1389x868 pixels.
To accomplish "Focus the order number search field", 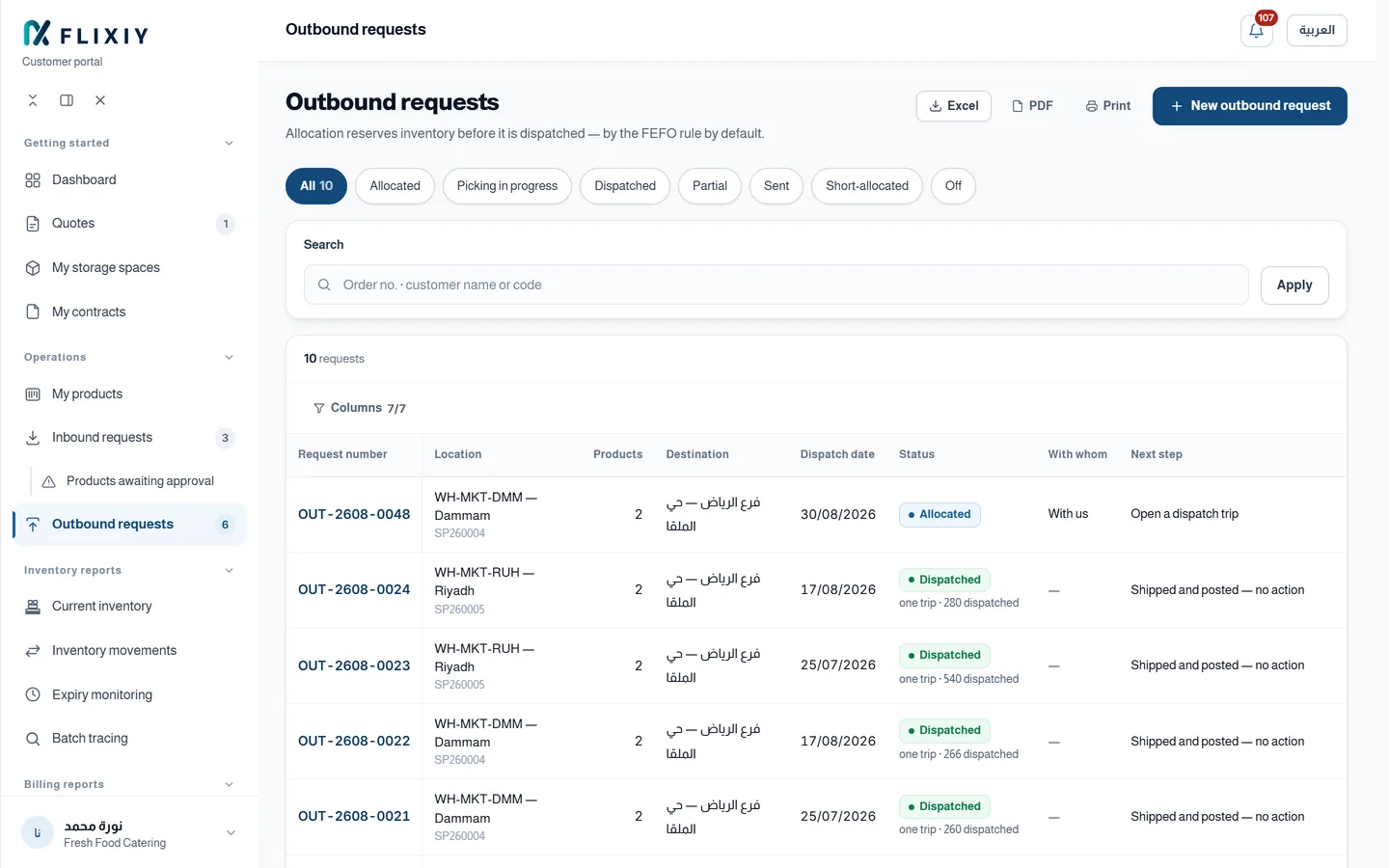I will click(776, 285).
